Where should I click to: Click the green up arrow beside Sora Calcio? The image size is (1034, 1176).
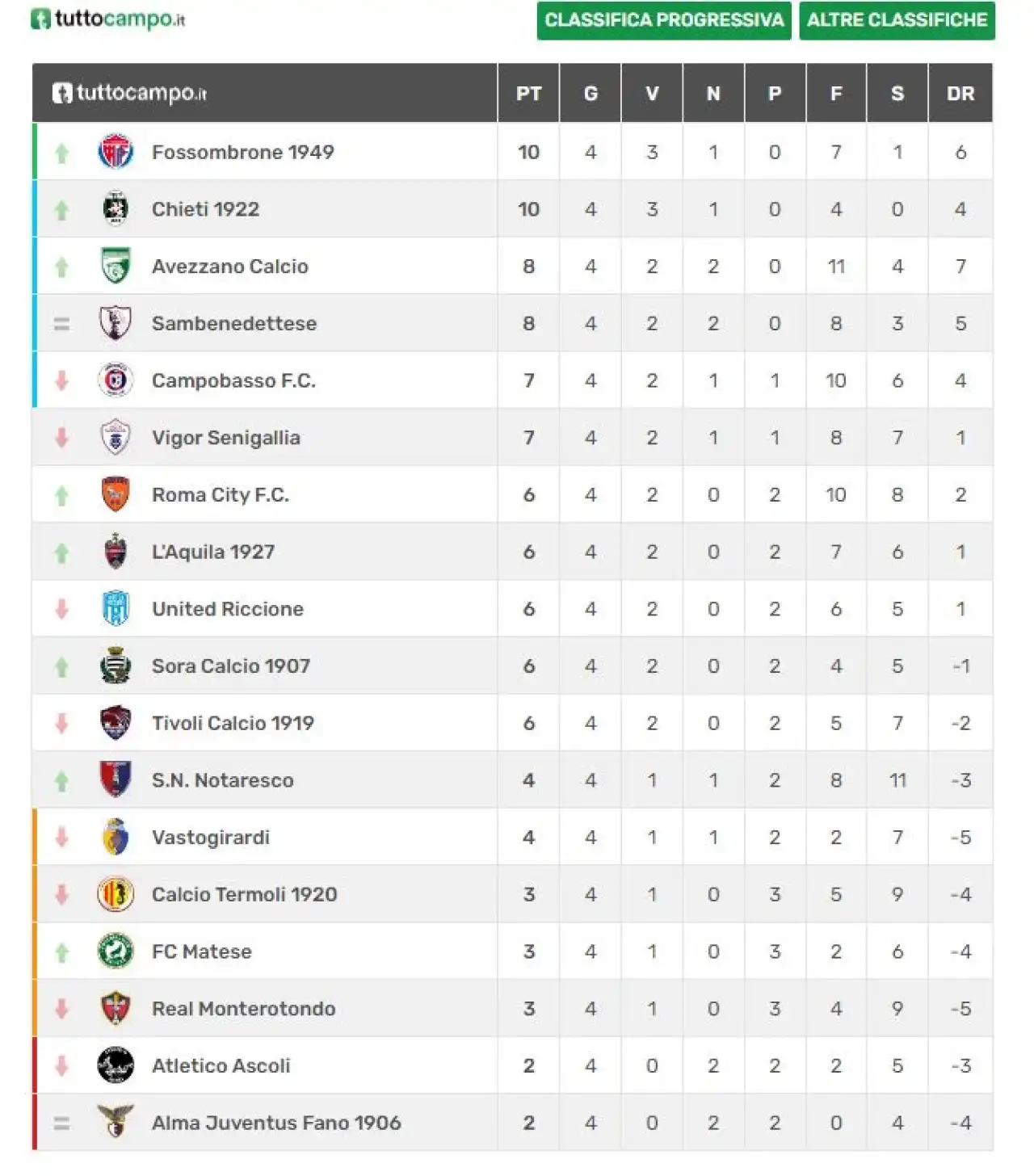(61, 666)
